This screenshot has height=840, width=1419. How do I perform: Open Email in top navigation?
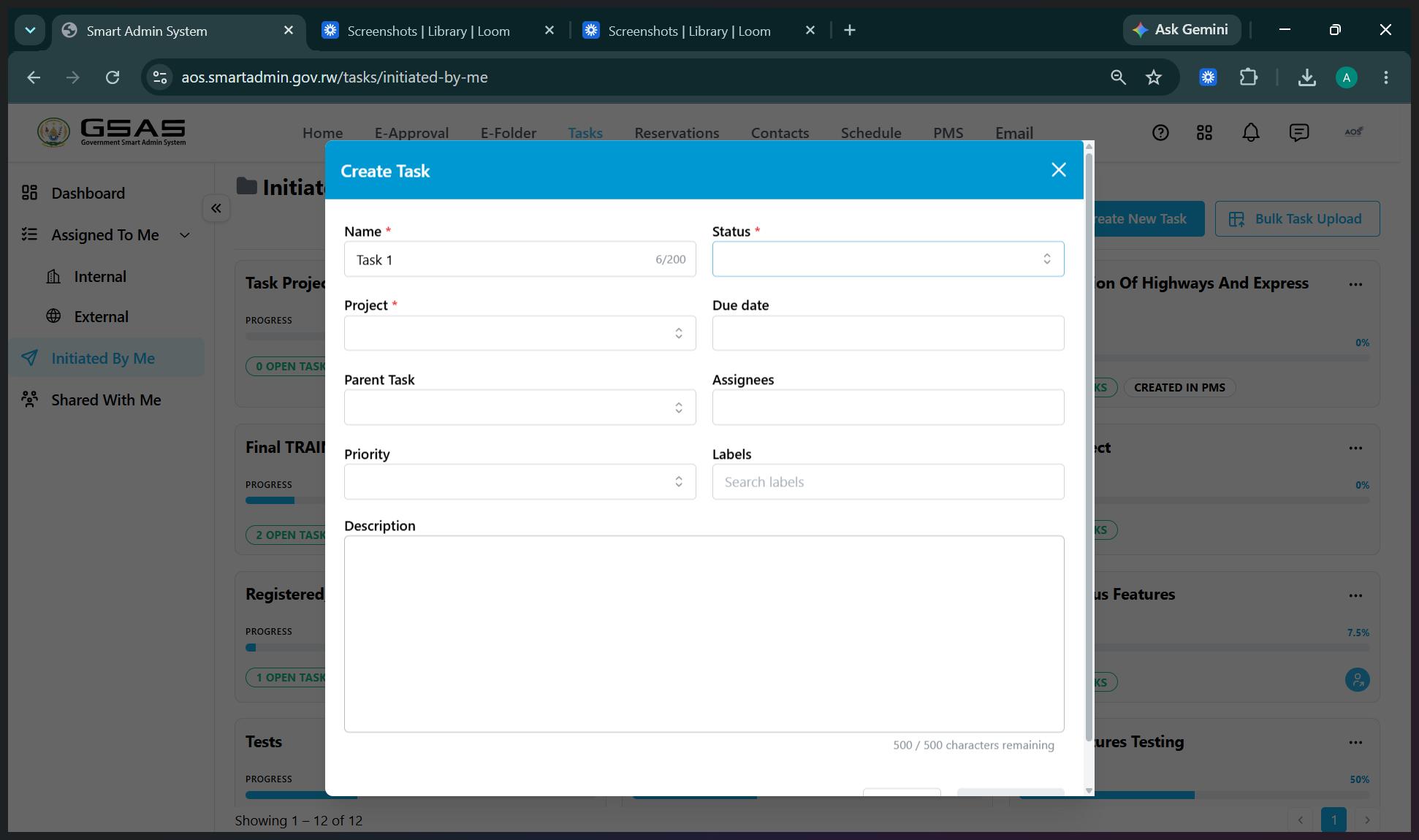pos(1014,133)
